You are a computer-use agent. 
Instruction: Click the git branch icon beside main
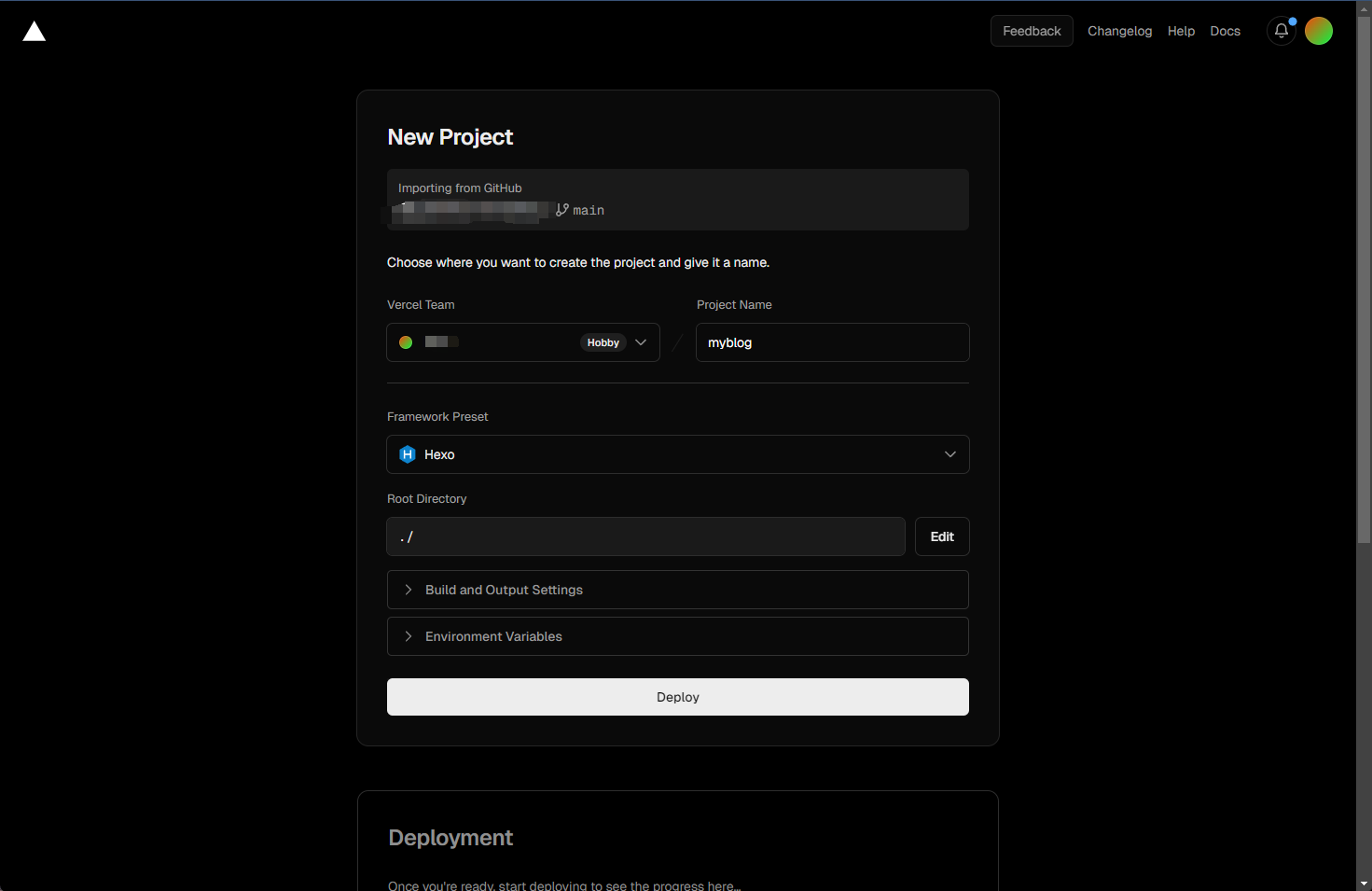tap(562, 210)
